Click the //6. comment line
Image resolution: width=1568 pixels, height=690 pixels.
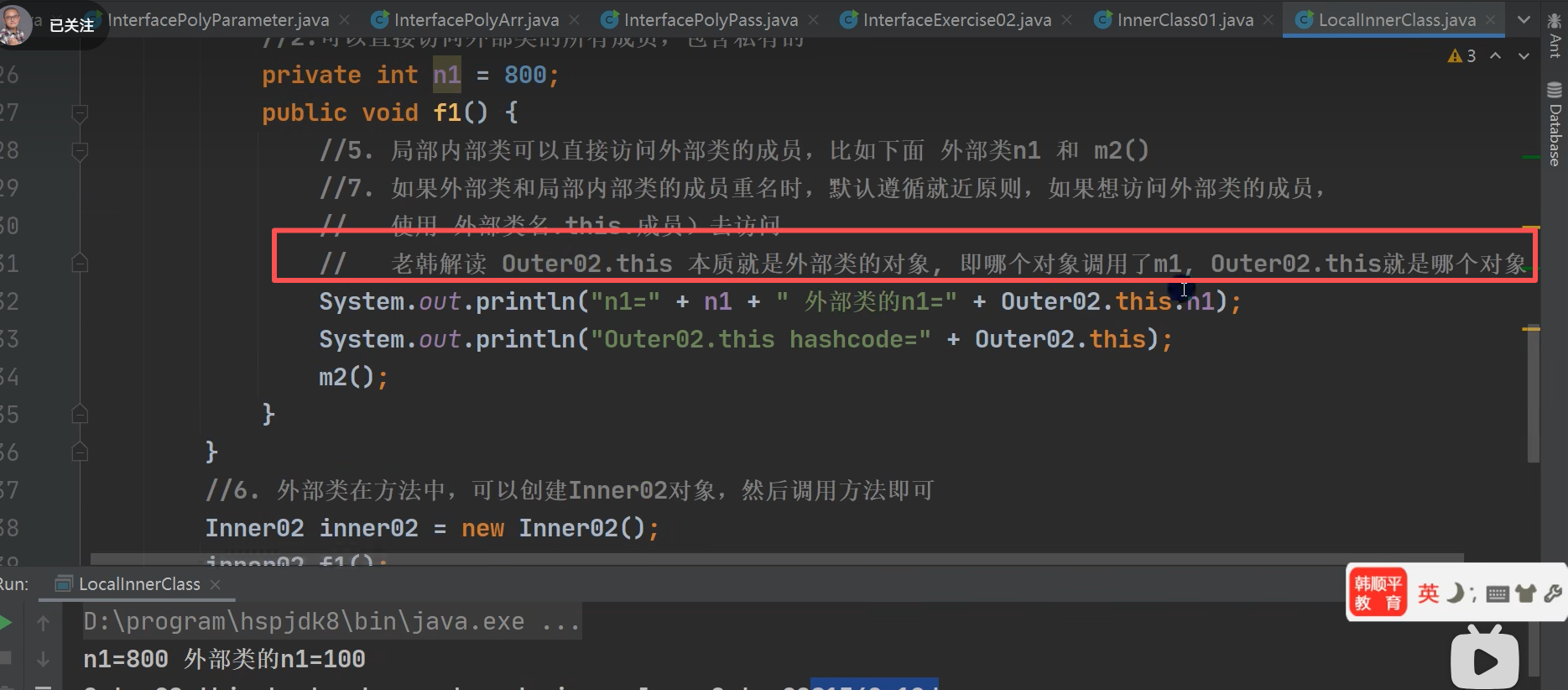point(570,490)
